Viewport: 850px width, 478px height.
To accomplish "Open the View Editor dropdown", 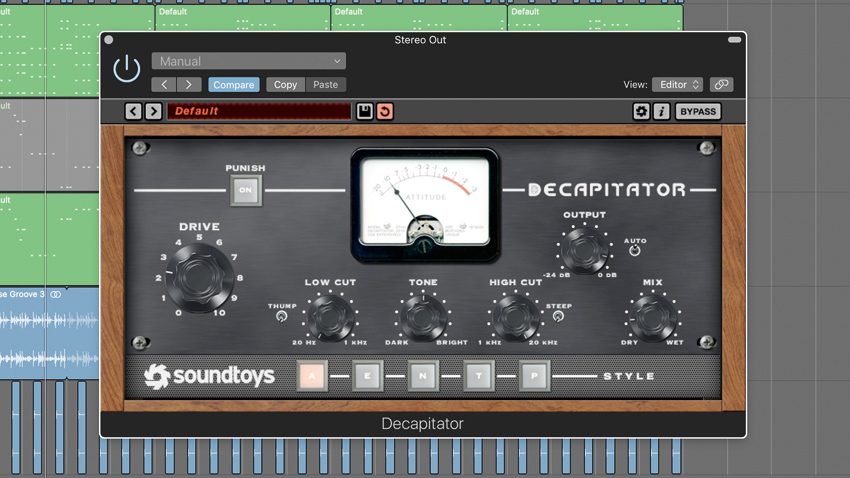I will (x=678, y=85).
